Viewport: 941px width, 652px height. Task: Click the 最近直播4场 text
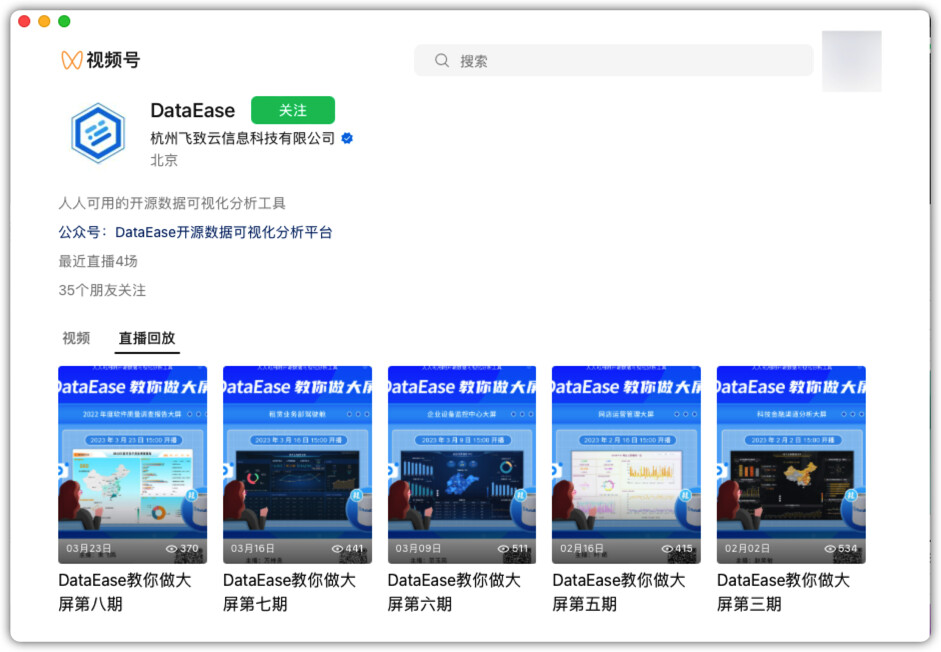point(99,261)
